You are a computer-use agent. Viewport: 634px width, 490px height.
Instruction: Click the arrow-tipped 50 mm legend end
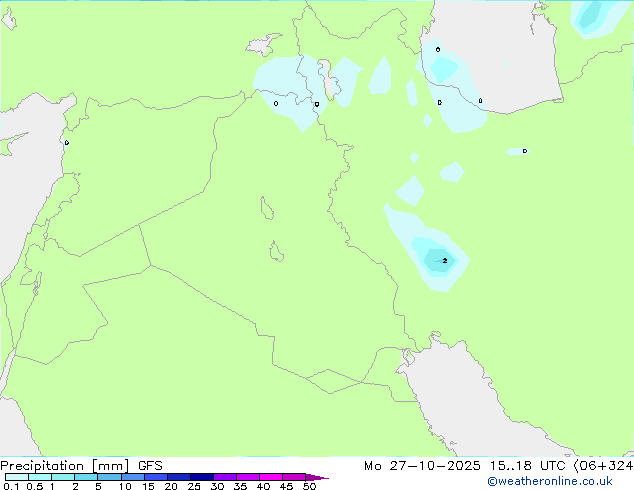tap(317, 477)
